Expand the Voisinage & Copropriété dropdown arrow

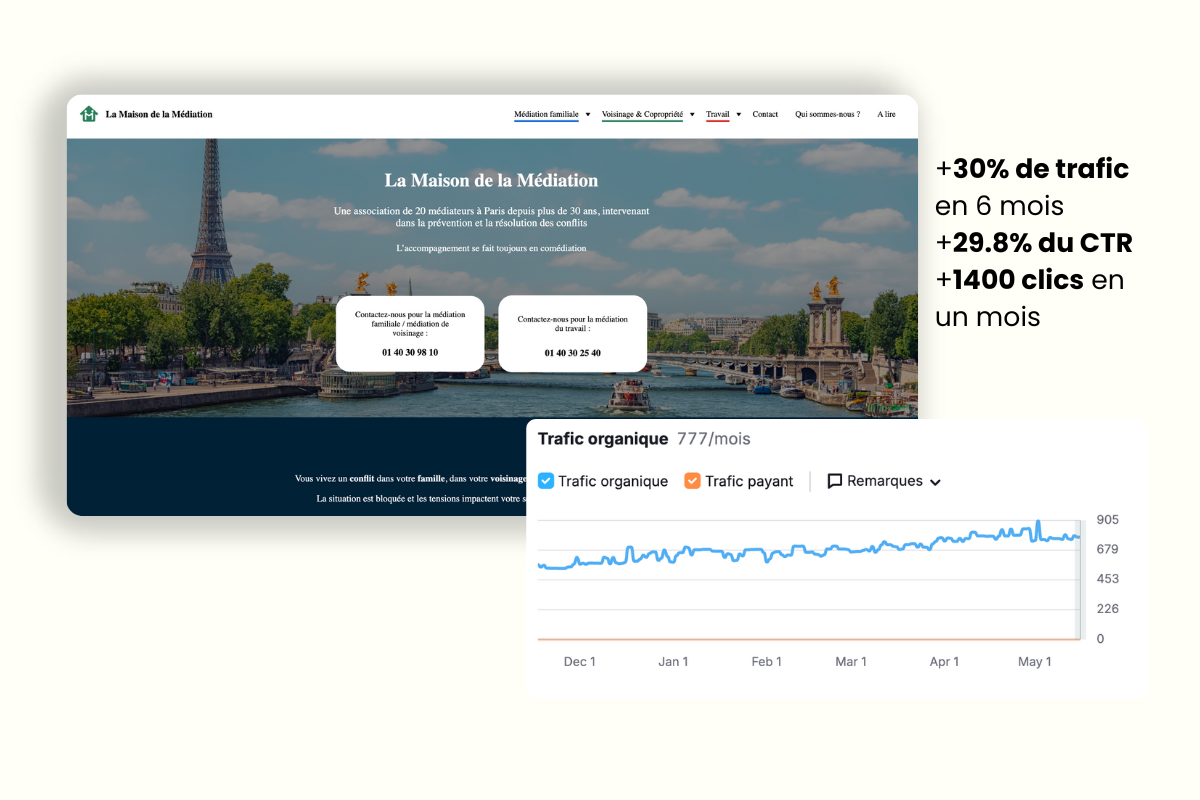[692, 115]
